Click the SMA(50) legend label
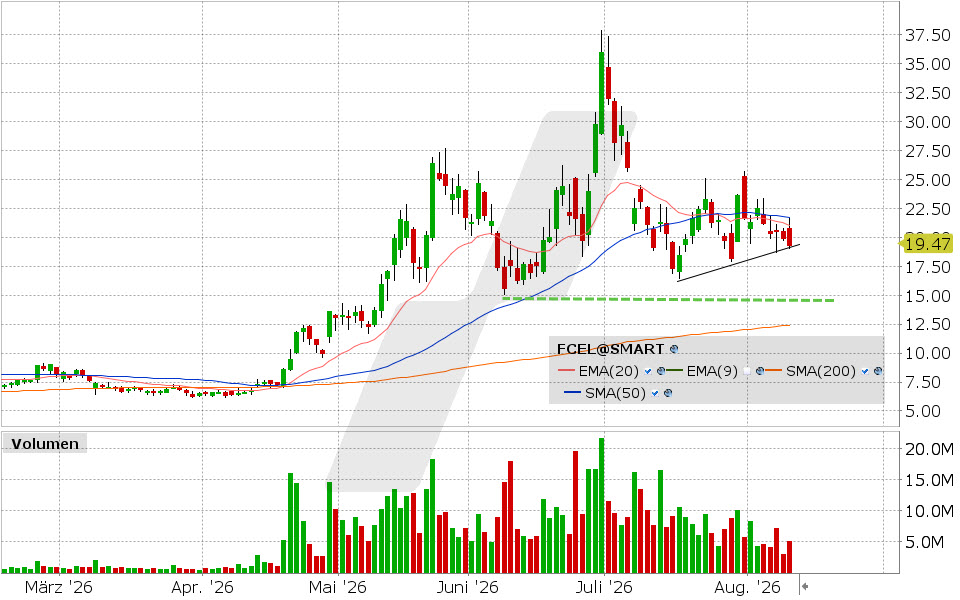The height and width of the screenshot is (600, 960). [x=615, y=393]
